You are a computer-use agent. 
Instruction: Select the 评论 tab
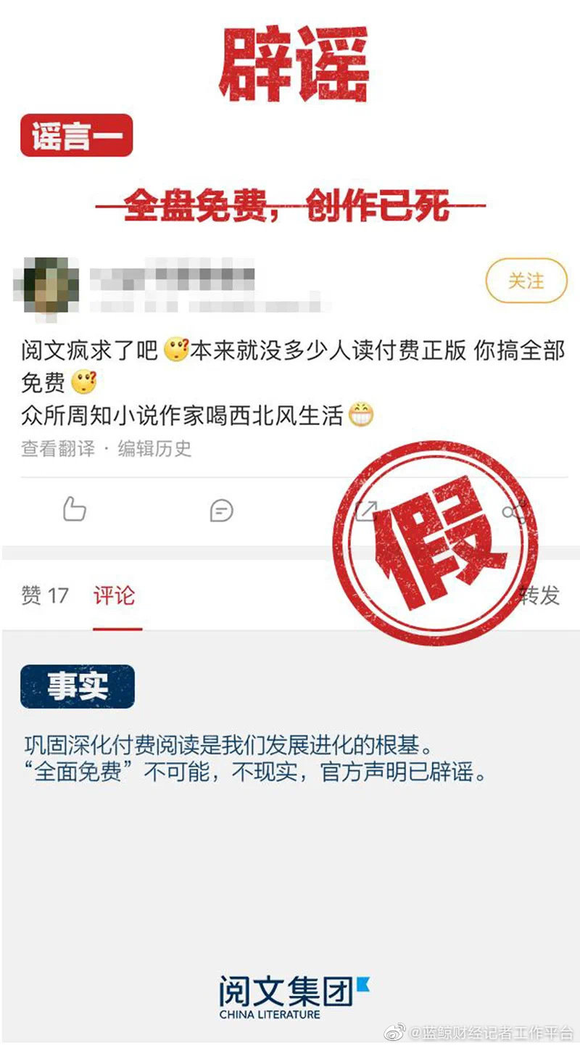114,595
